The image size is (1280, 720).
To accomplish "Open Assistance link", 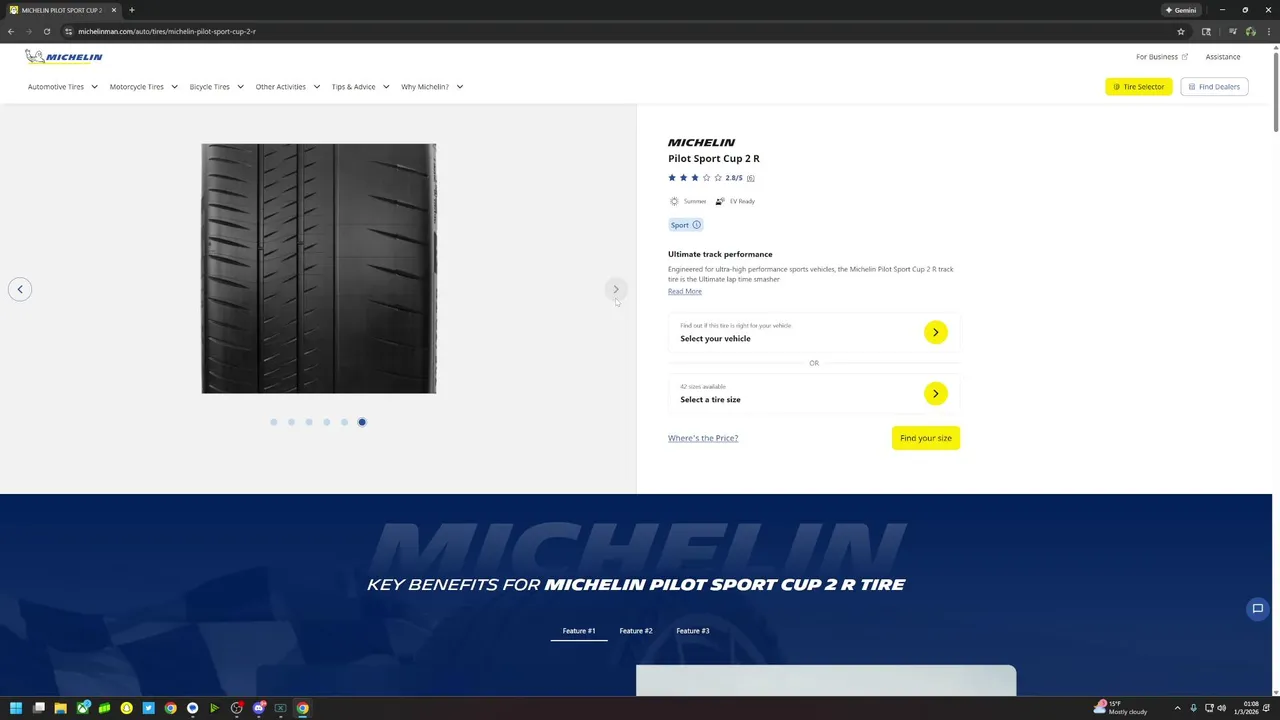I will 1223,57.
